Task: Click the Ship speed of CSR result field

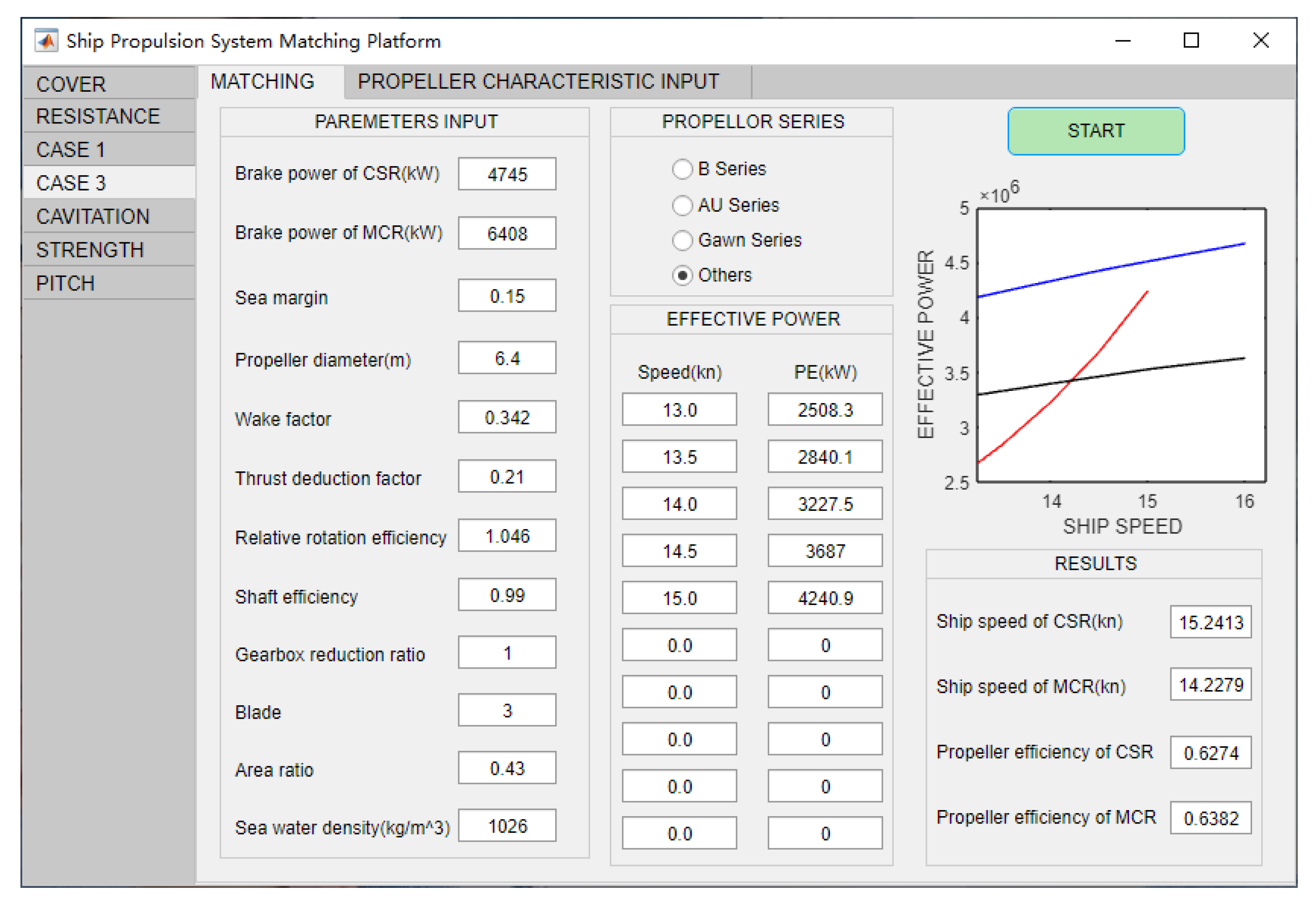Action: (x=1210, y=622)
